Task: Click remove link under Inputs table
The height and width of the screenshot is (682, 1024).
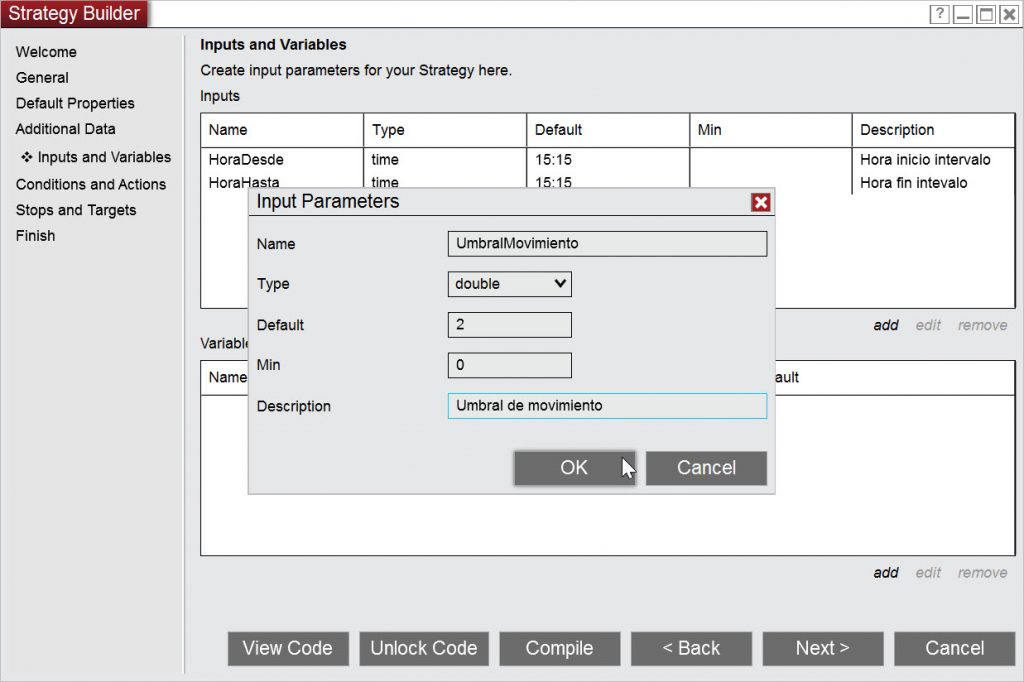Action: [x=982, y=325]
